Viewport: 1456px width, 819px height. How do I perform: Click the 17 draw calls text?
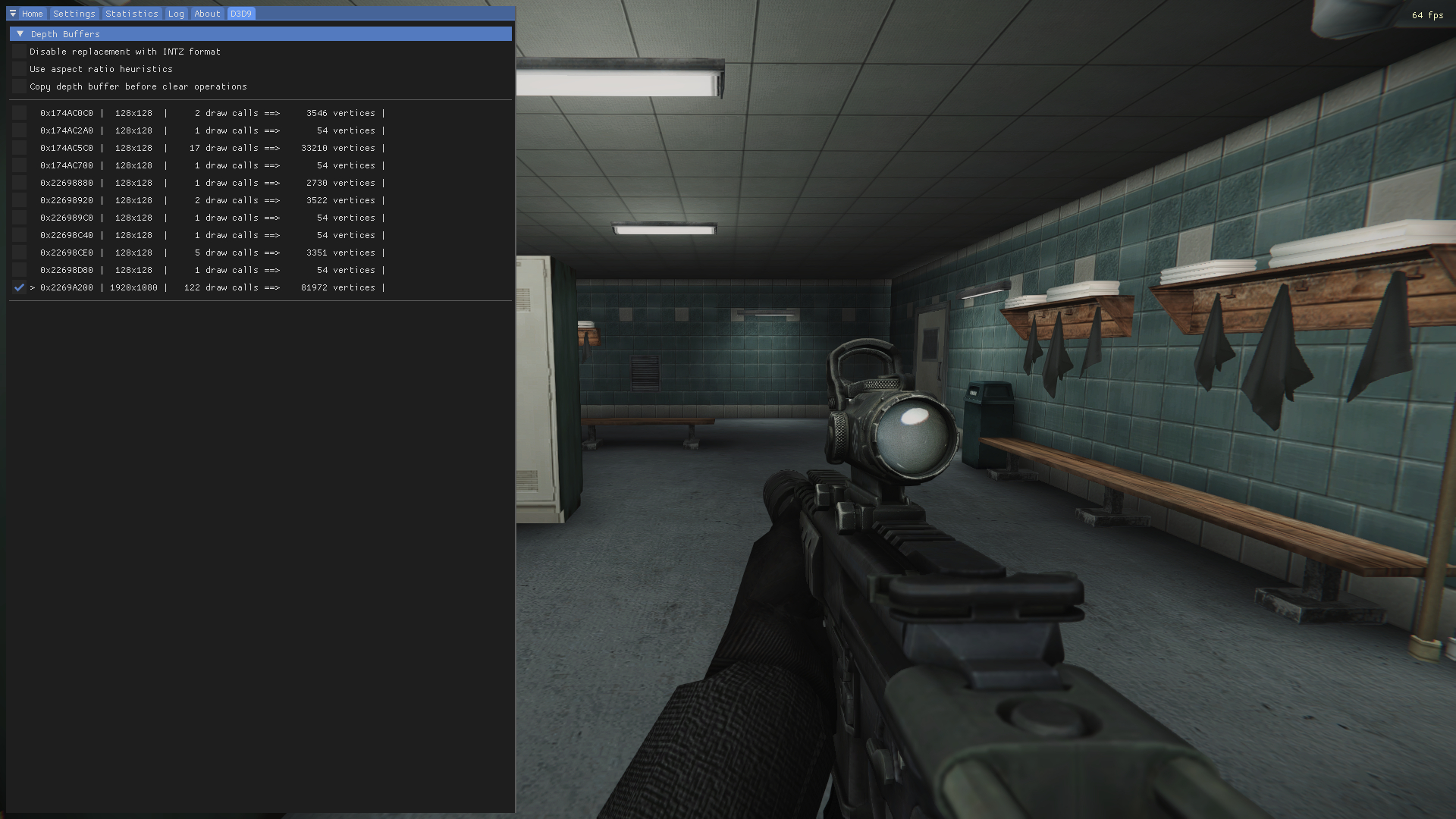(x=224, y=148)
